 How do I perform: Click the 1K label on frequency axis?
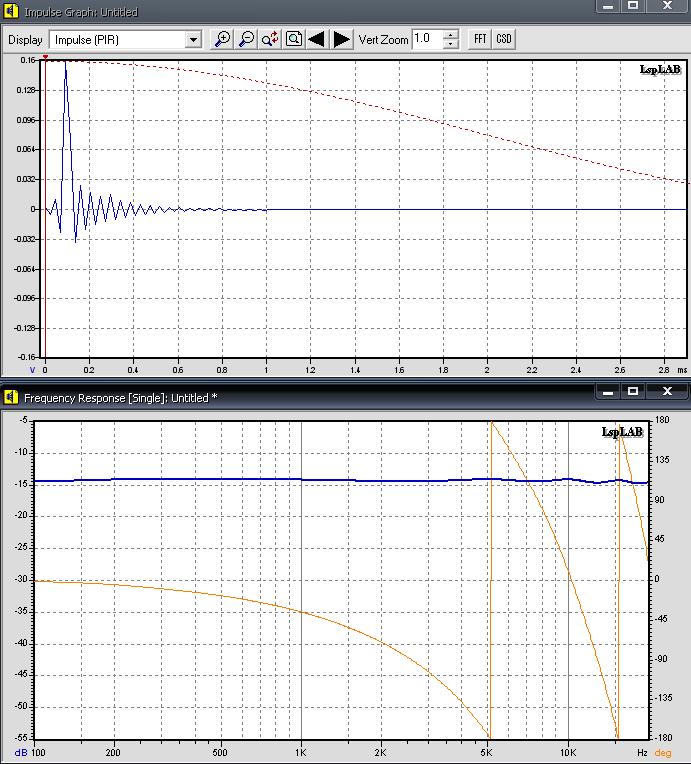(x=301, y=752)
